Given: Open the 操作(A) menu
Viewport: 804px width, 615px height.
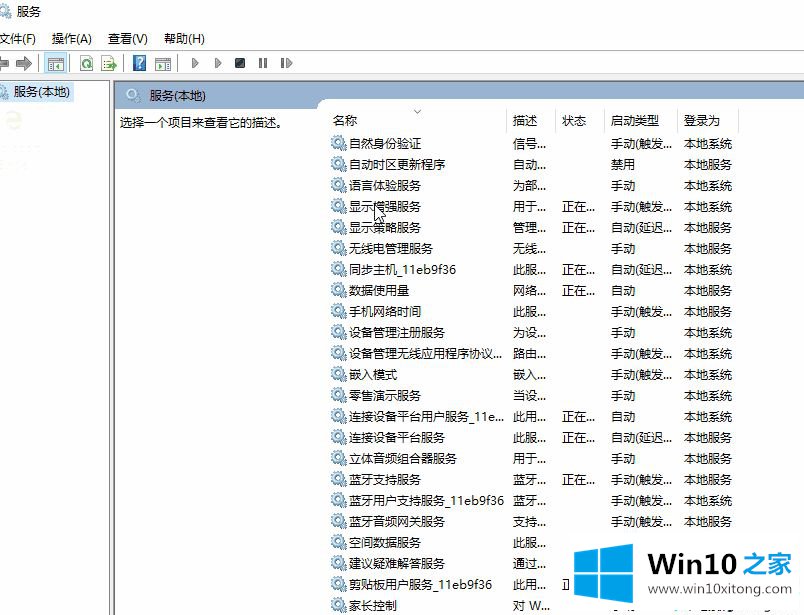Looking at the screenshot, I should tap(71, 38).
